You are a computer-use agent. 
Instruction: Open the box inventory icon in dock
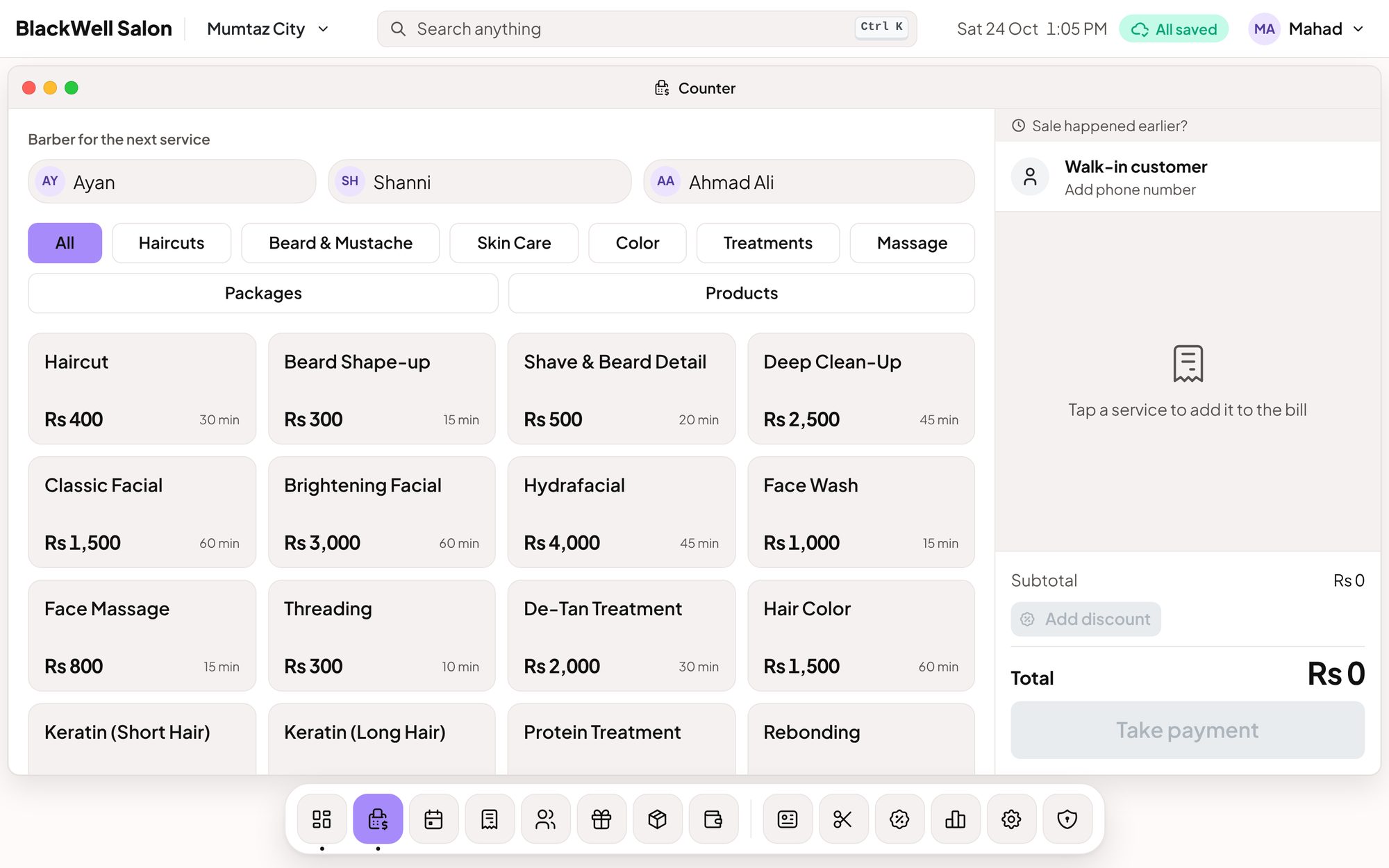(x=658, y=819)
